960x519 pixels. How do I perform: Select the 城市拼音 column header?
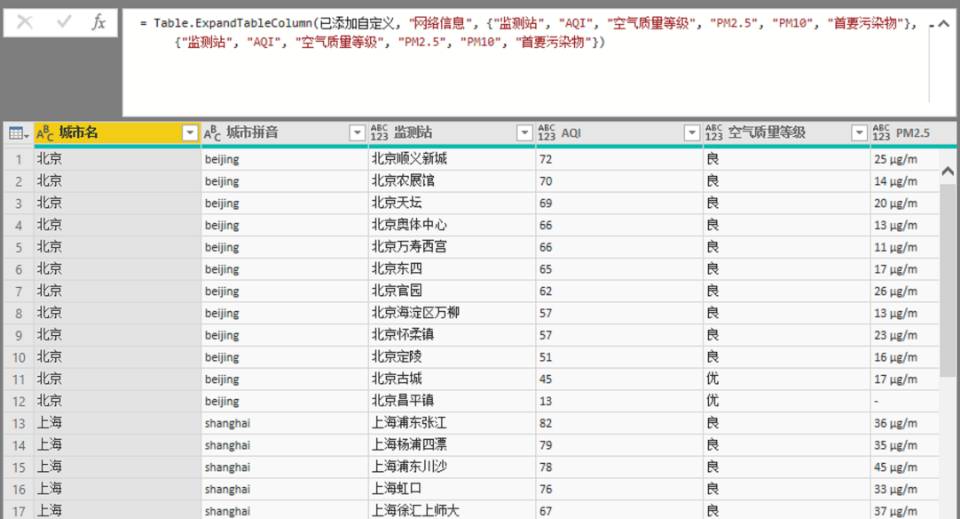pyautogui.click(x=285, y=133)
